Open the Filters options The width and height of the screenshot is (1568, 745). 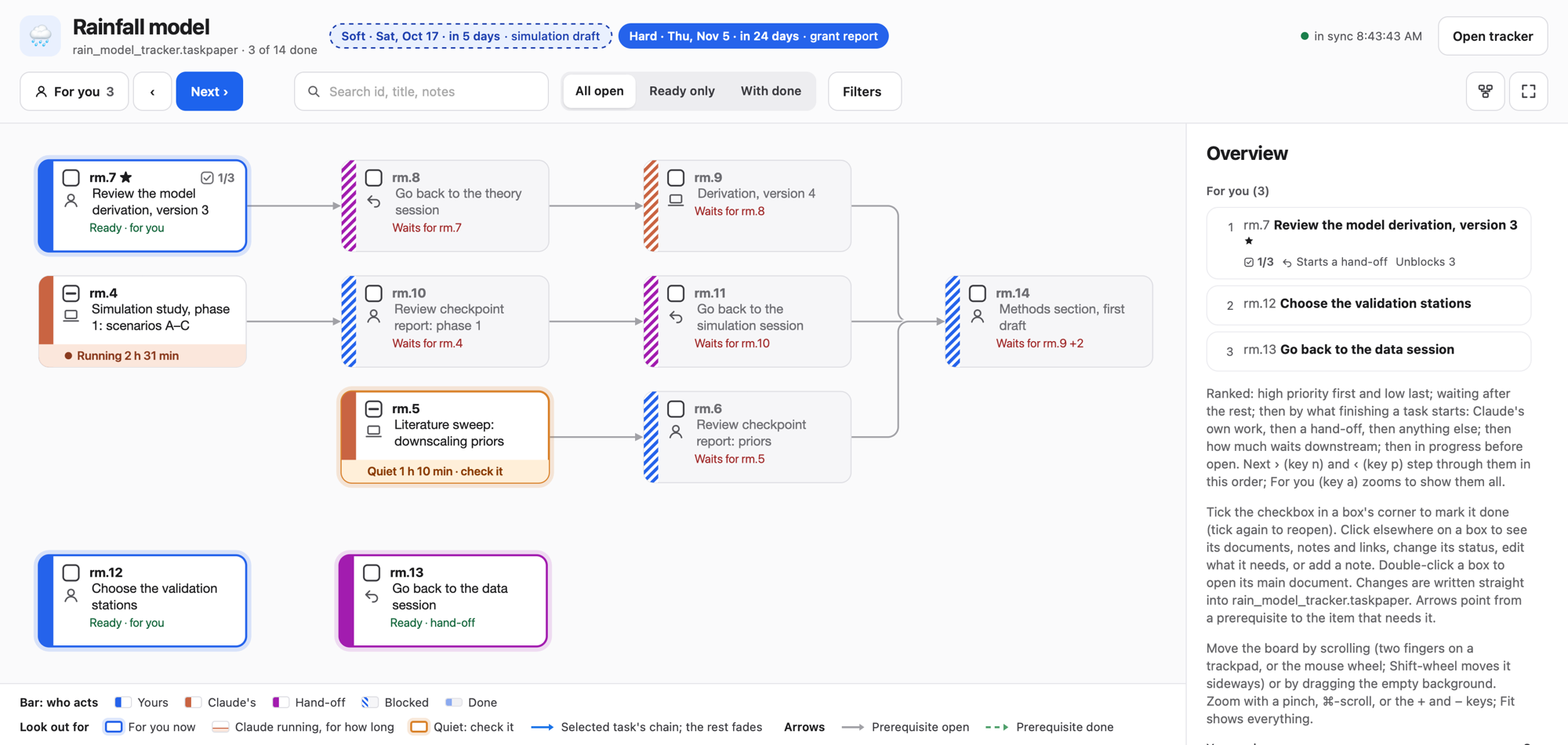click(864, 92)
